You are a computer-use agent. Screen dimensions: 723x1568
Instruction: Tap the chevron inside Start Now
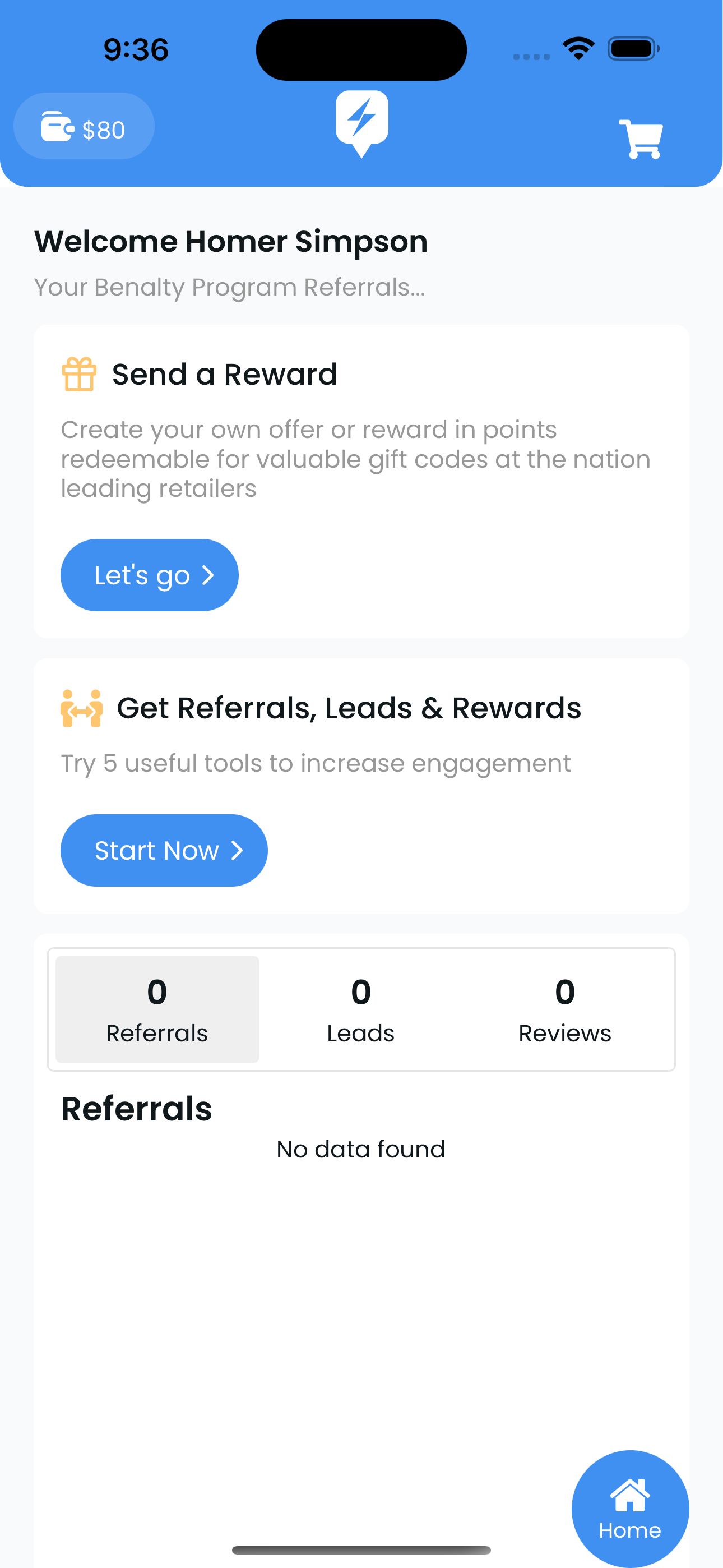(x=237, y=850)
